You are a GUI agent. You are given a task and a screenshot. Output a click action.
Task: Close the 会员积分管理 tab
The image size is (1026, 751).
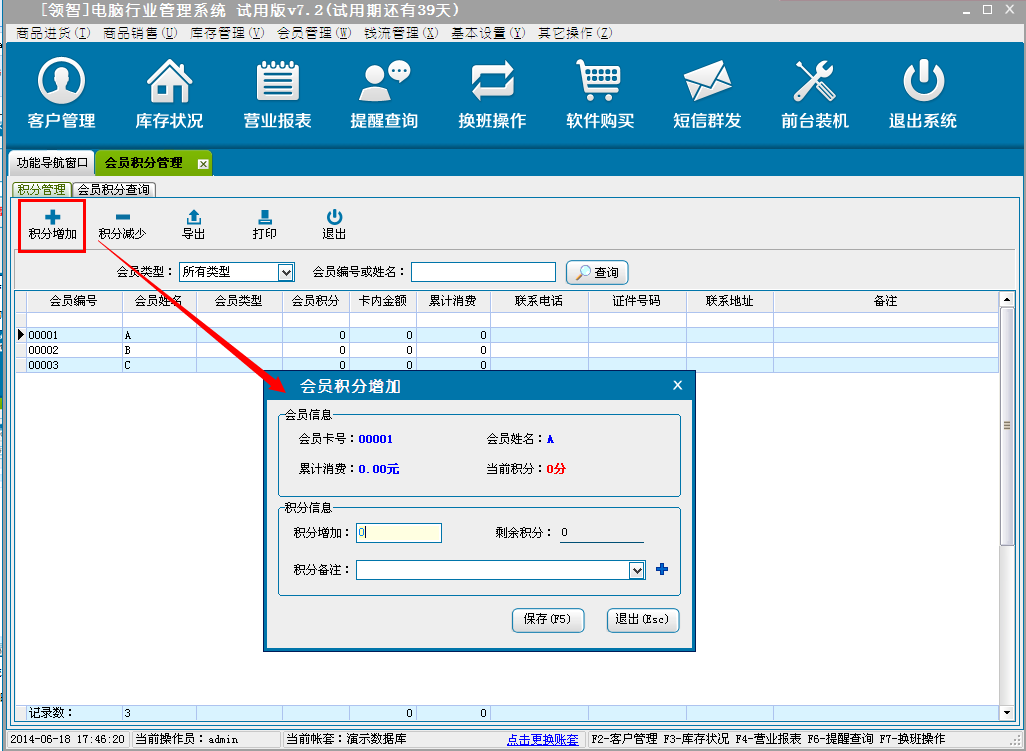tap(203, 163)
